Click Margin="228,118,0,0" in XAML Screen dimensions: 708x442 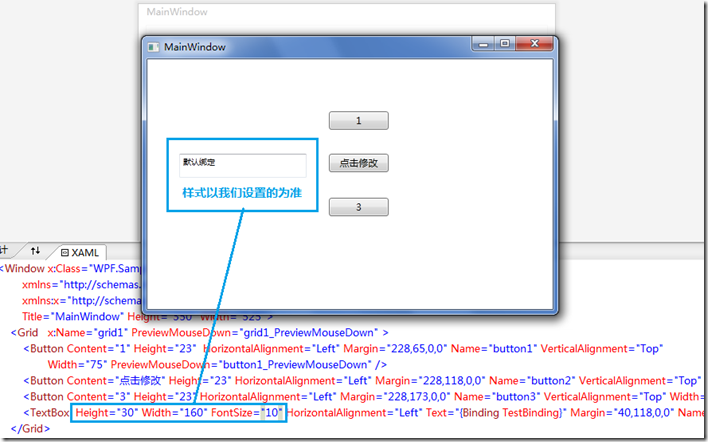point(430,381)
